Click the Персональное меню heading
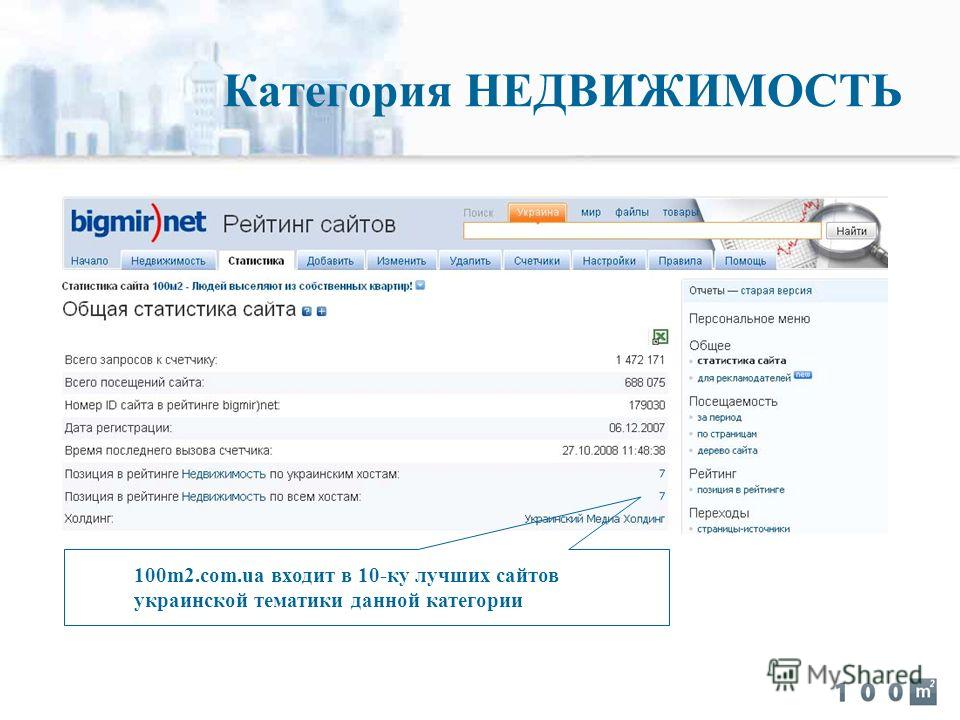Screen dimensions: 960x720 click(749, 319)
